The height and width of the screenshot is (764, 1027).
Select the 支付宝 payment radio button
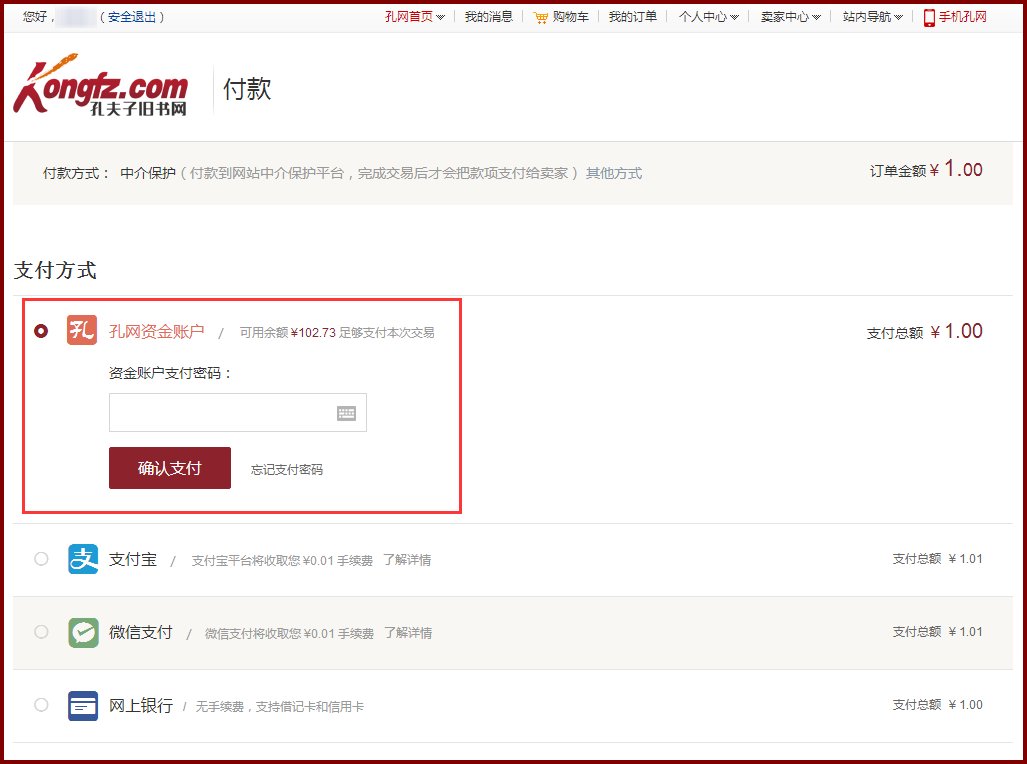[x=41, y=559]
